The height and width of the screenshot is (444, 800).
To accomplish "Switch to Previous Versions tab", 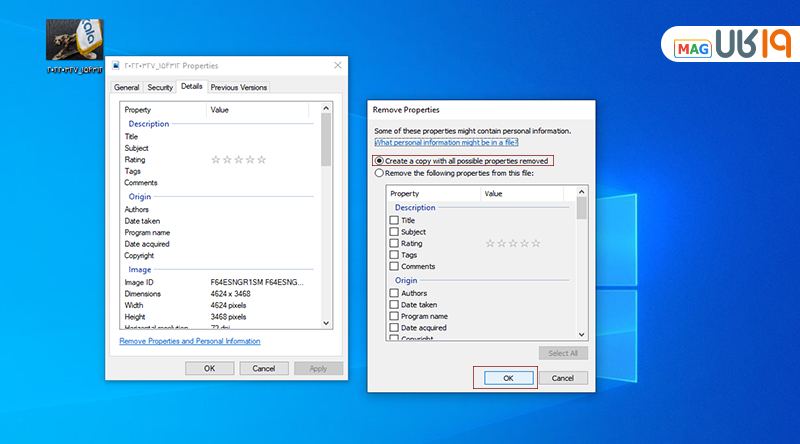I will (x=239, y=88).
